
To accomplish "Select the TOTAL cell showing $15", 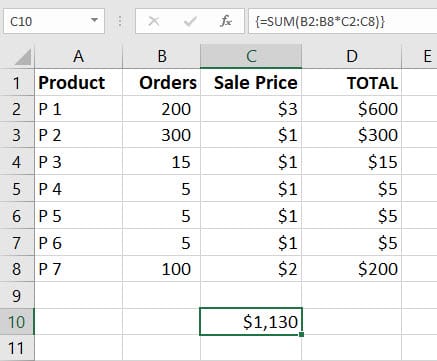I will [x=352, y=162].
